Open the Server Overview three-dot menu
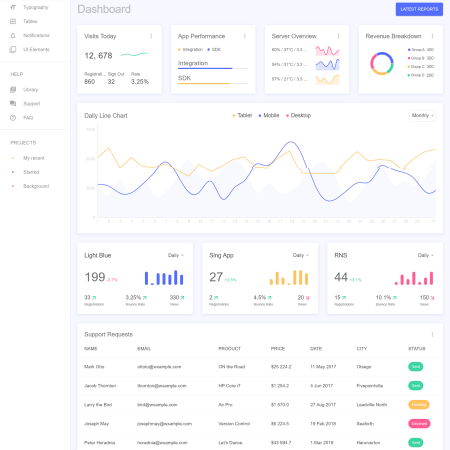 coord(339,36)
